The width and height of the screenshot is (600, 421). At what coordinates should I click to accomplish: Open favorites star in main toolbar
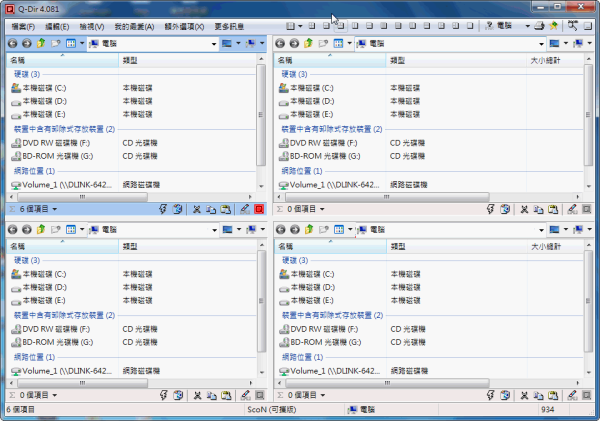click(x=554, y=26)
